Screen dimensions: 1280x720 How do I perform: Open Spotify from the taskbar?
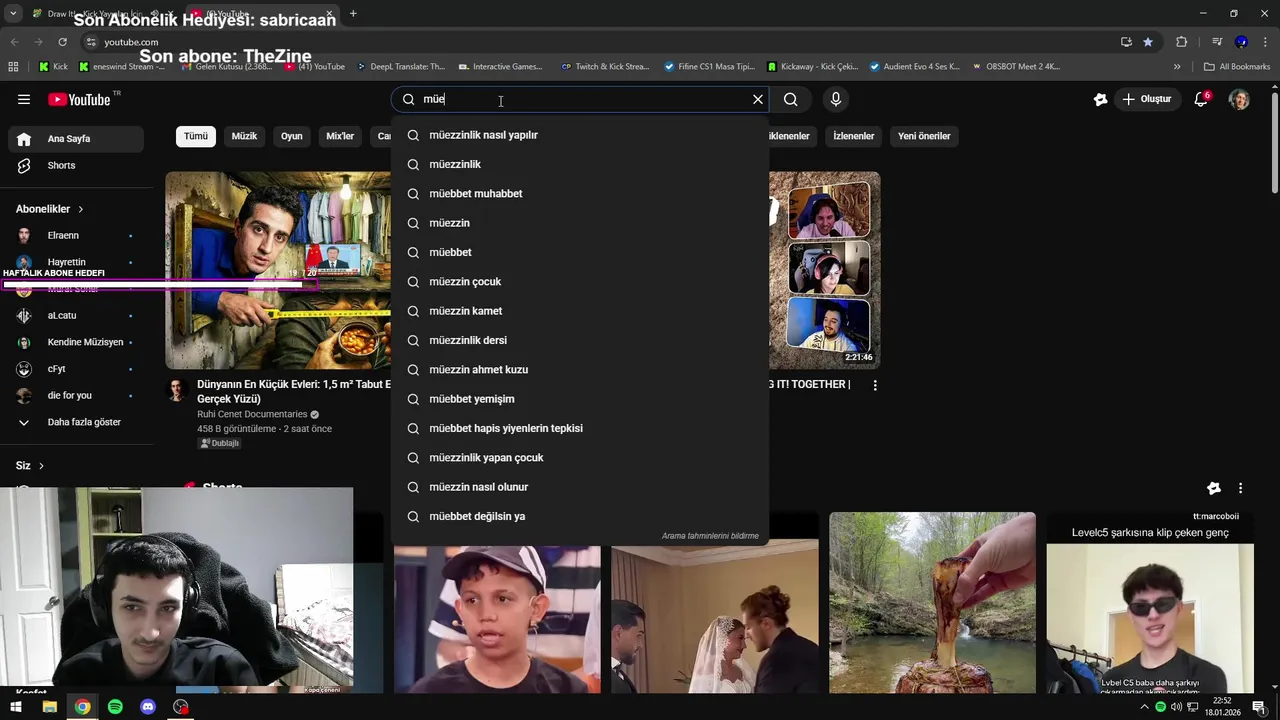click(x=115, y=707)
